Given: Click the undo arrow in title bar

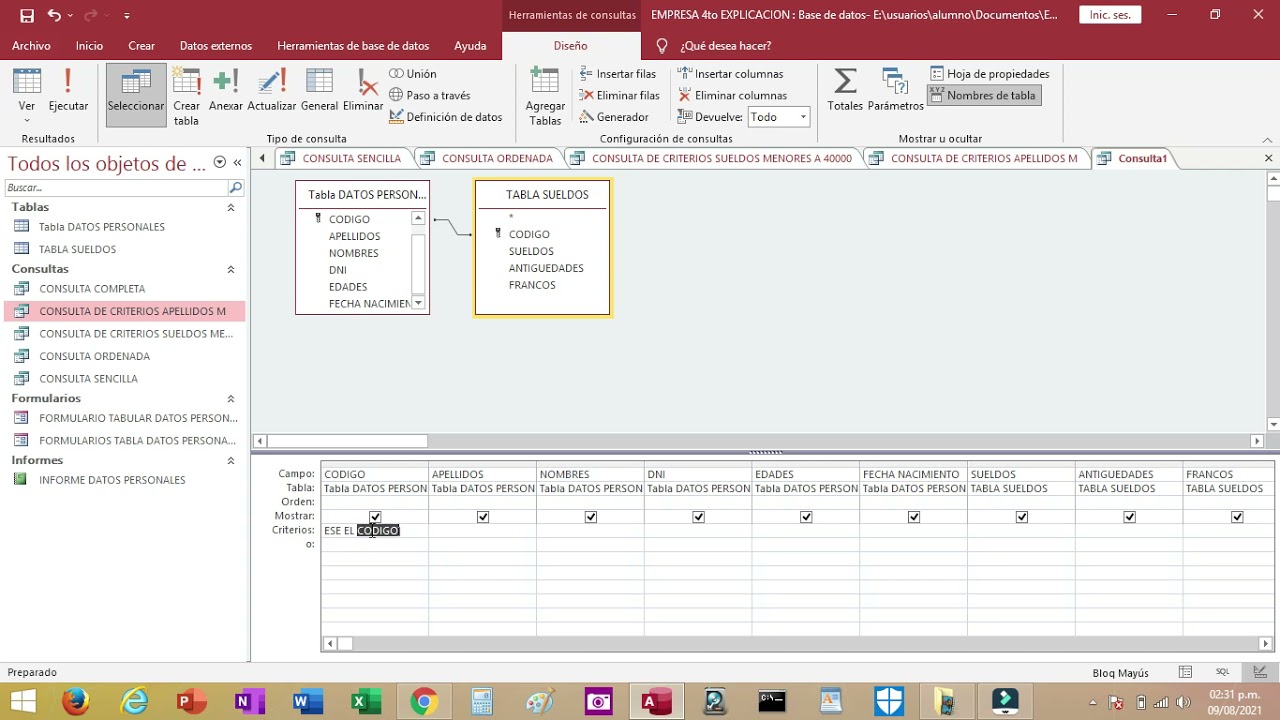Looking at the screenshot, I should click(54, 15).
